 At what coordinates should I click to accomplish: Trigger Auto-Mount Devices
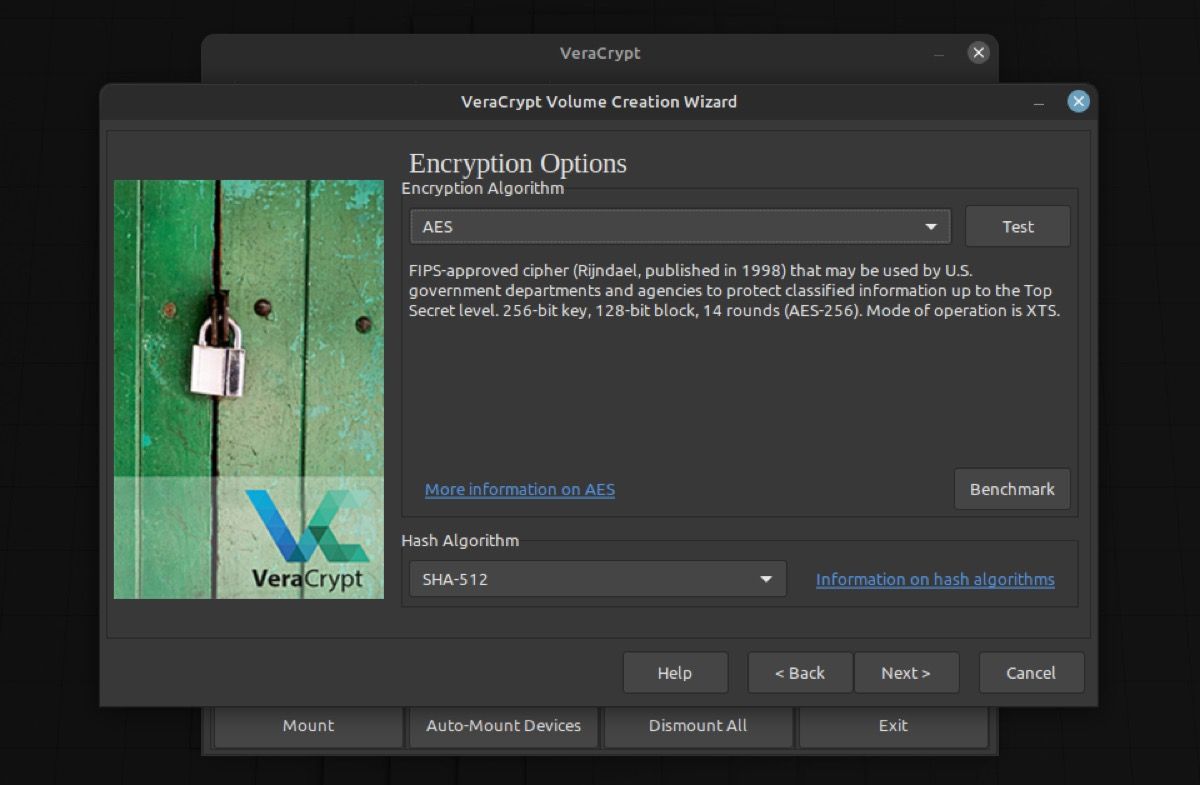click(503, 726)
